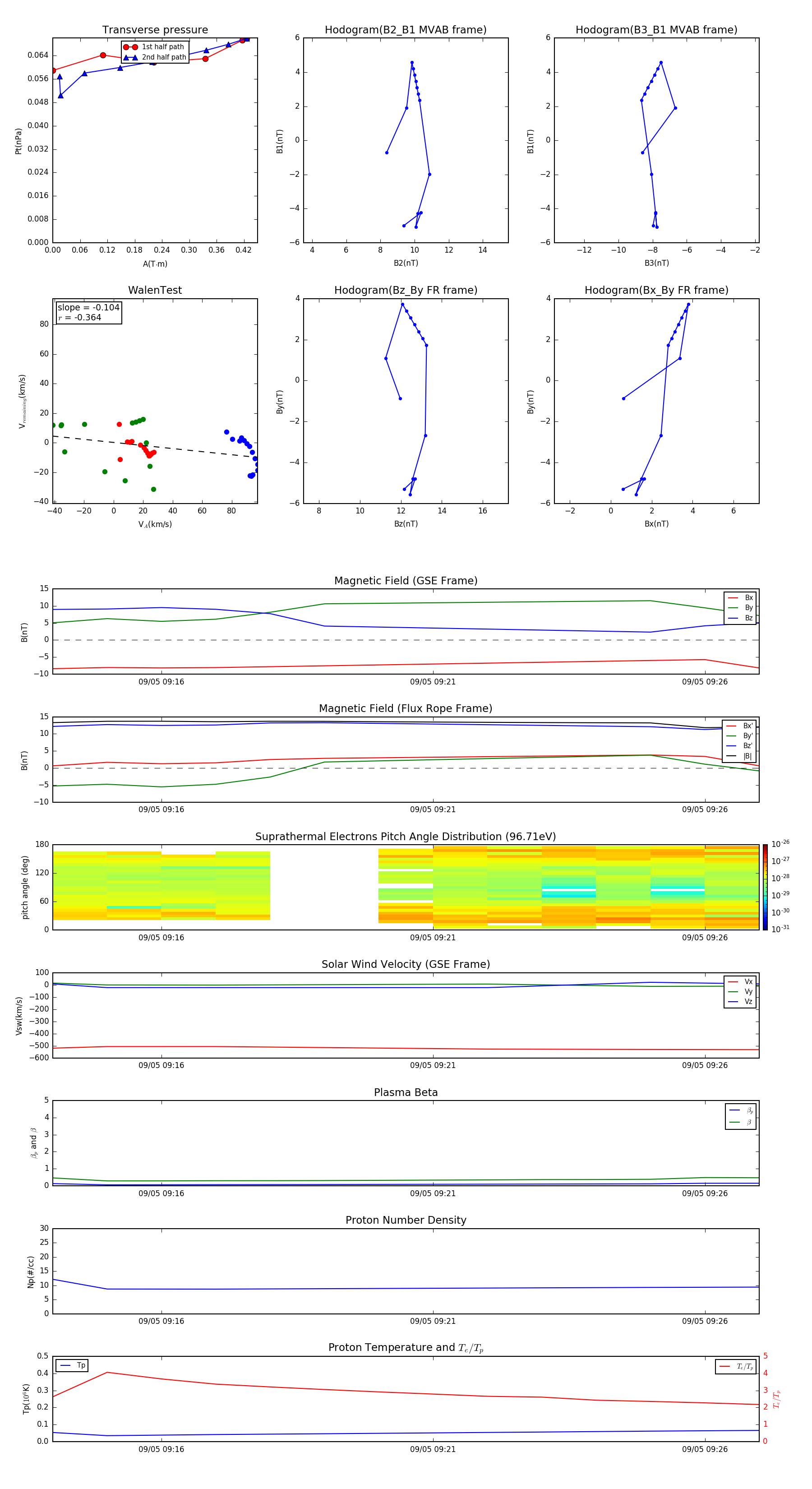Image resolution: width=812 pixels, height=1489 pixels.
Task: Click '09/05 09:21' tick under proton temperature plot
Action: coord(433,1449)
